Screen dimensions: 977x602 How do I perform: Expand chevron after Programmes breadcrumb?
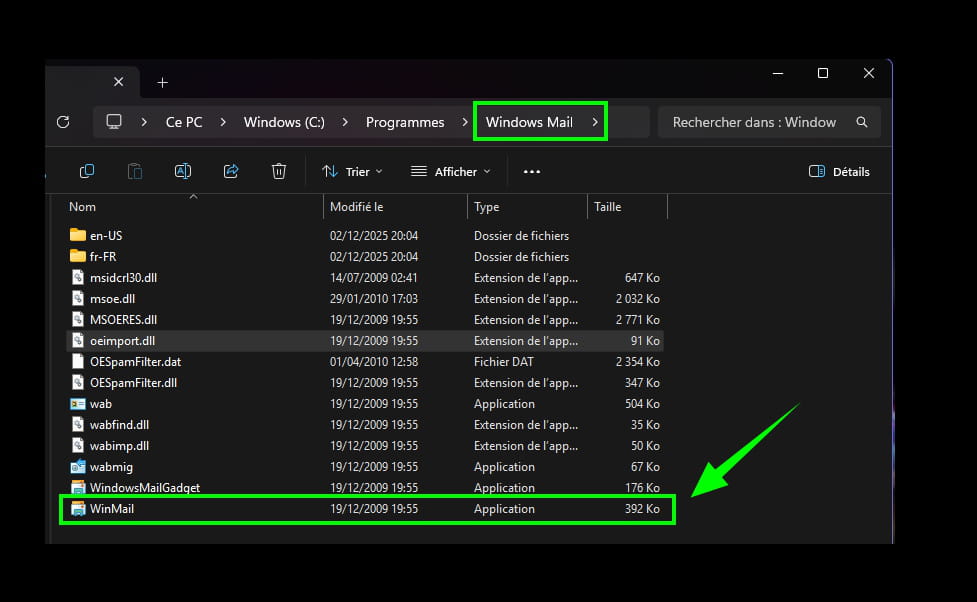click(x=464, y=122)
